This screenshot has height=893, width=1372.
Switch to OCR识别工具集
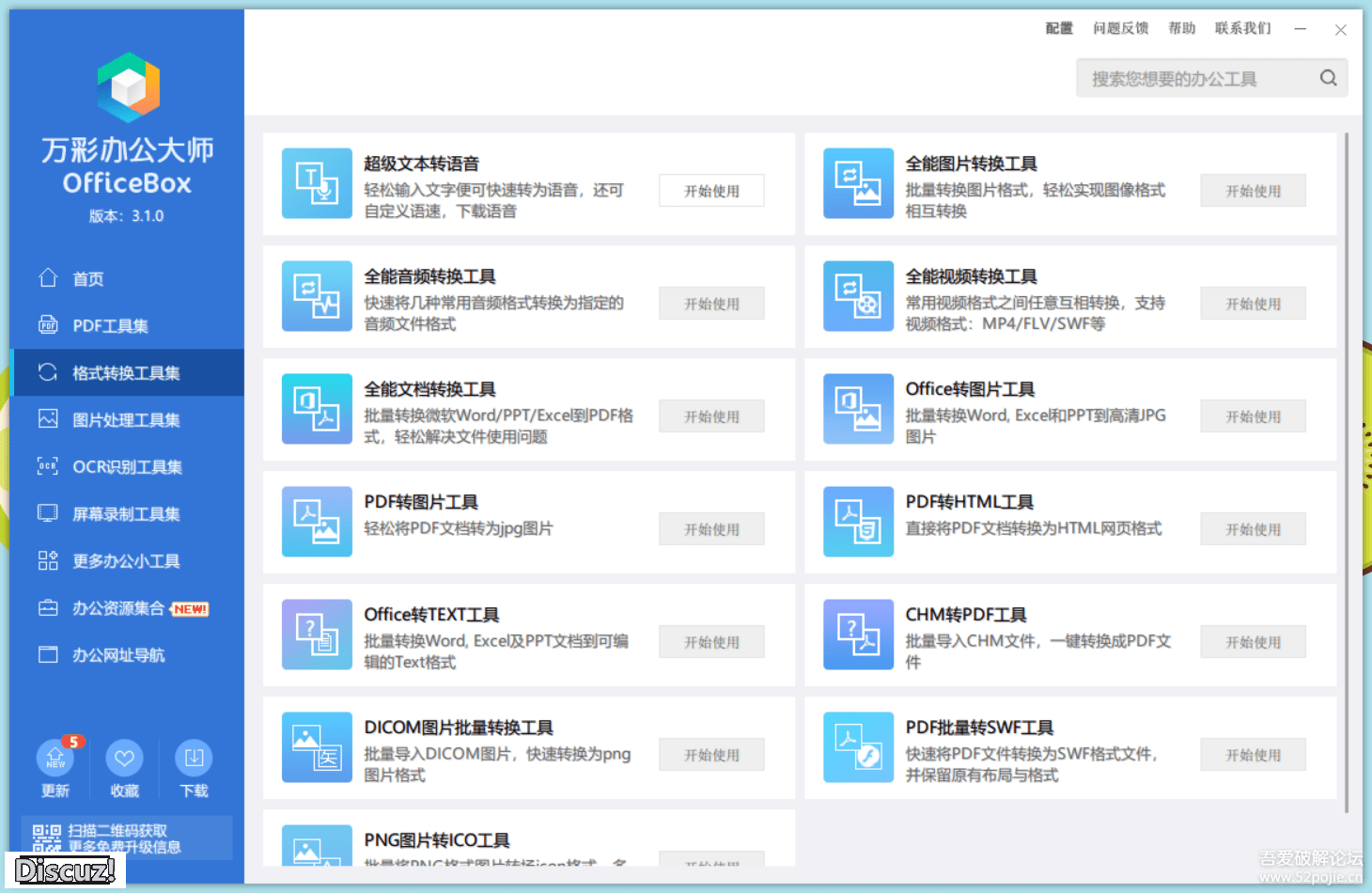coord(127,466)
